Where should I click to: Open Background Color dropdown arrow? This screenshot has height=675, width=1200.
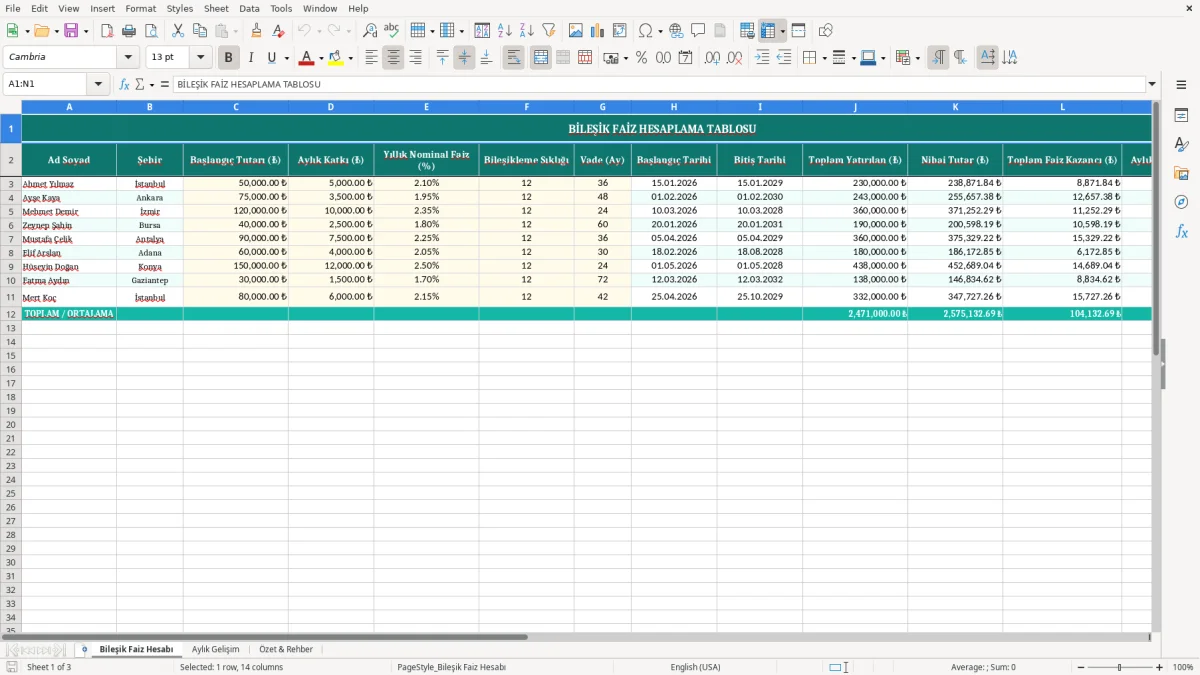(350, 58)
